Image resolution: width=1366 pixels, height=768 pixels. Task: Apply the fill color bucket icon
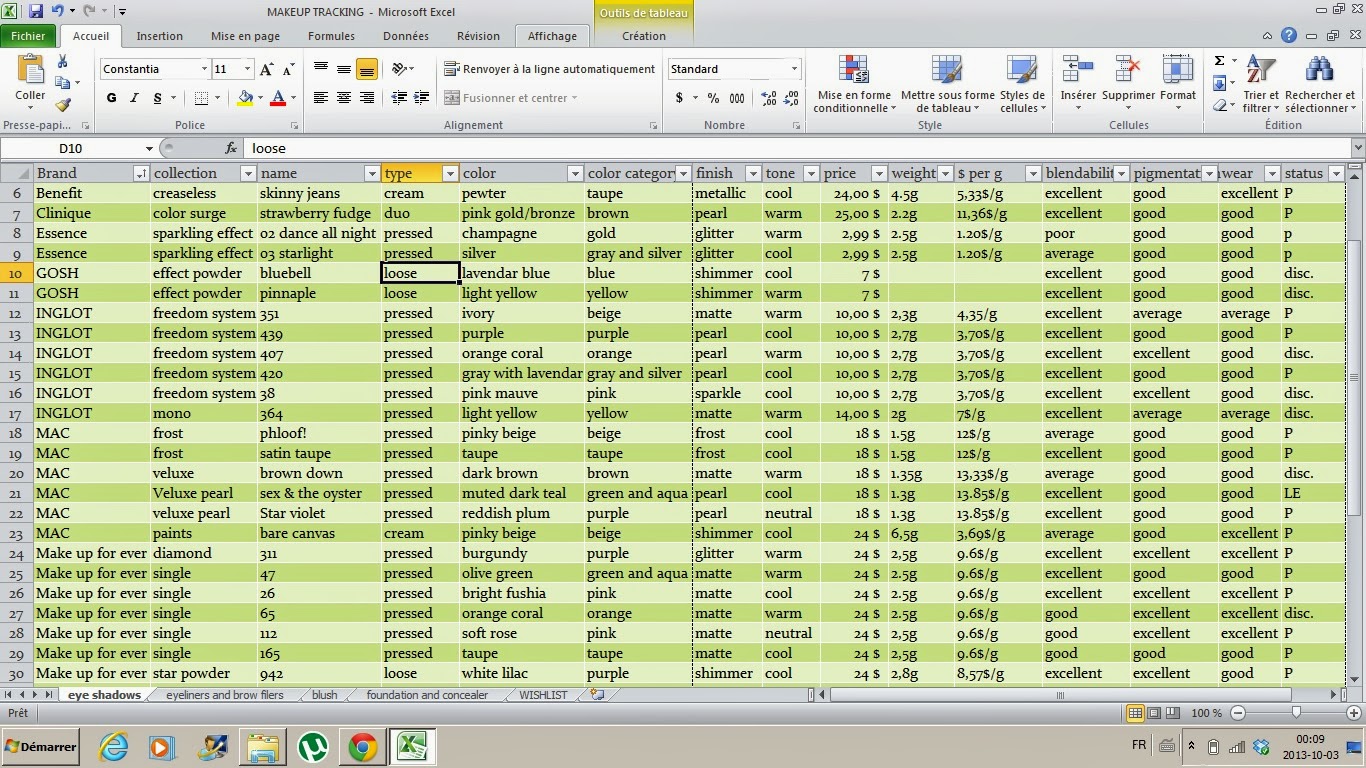(245, 98)
